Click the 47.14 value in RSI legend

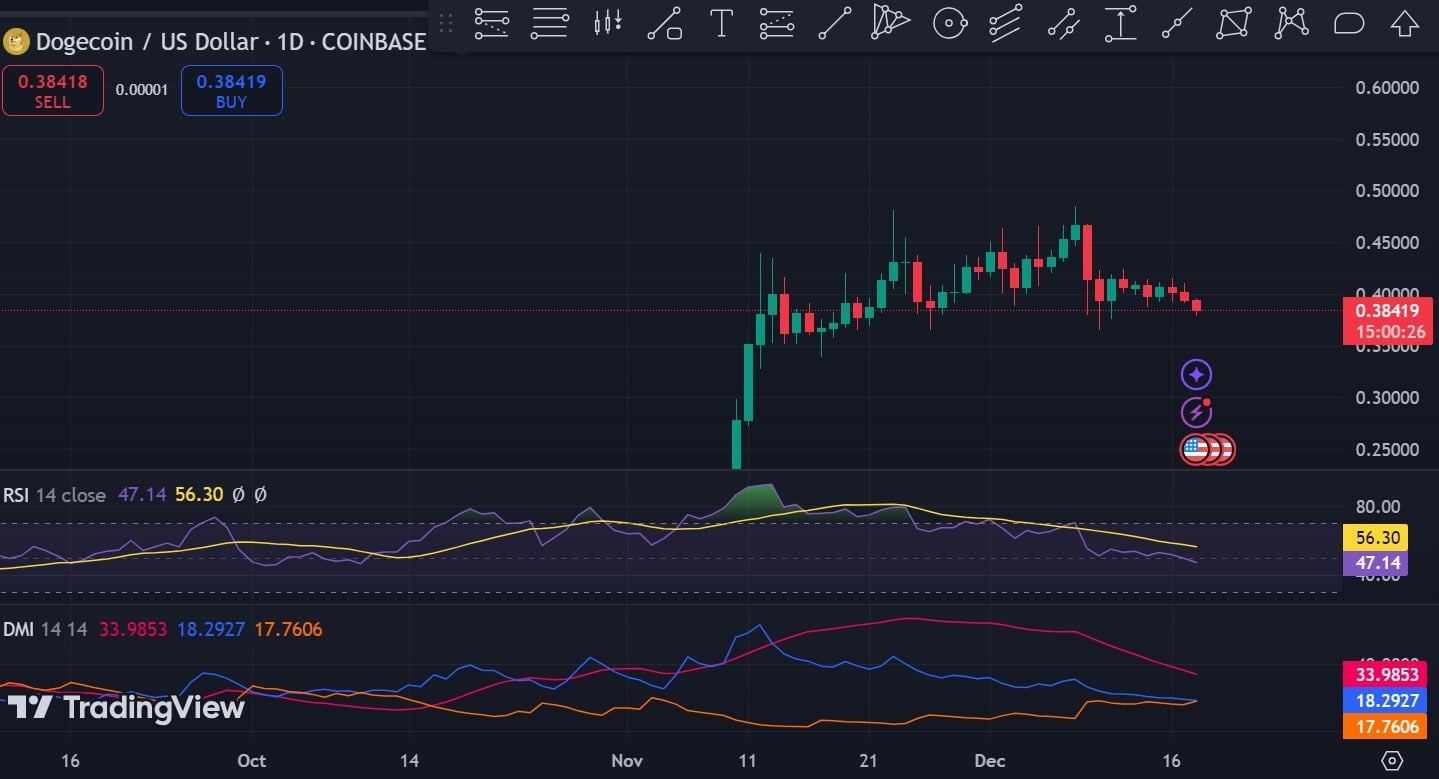pos(142,495)
